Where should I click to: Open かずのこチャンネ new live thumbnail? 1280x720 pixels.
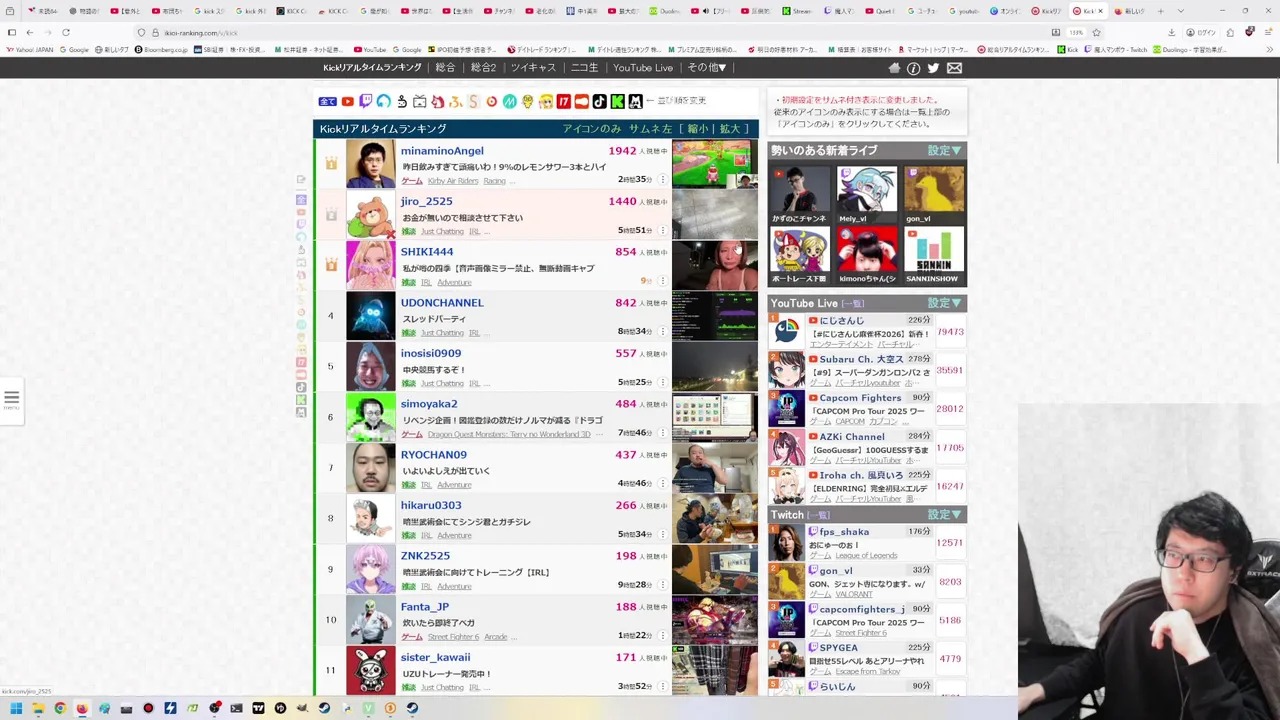tap(799, 190)
